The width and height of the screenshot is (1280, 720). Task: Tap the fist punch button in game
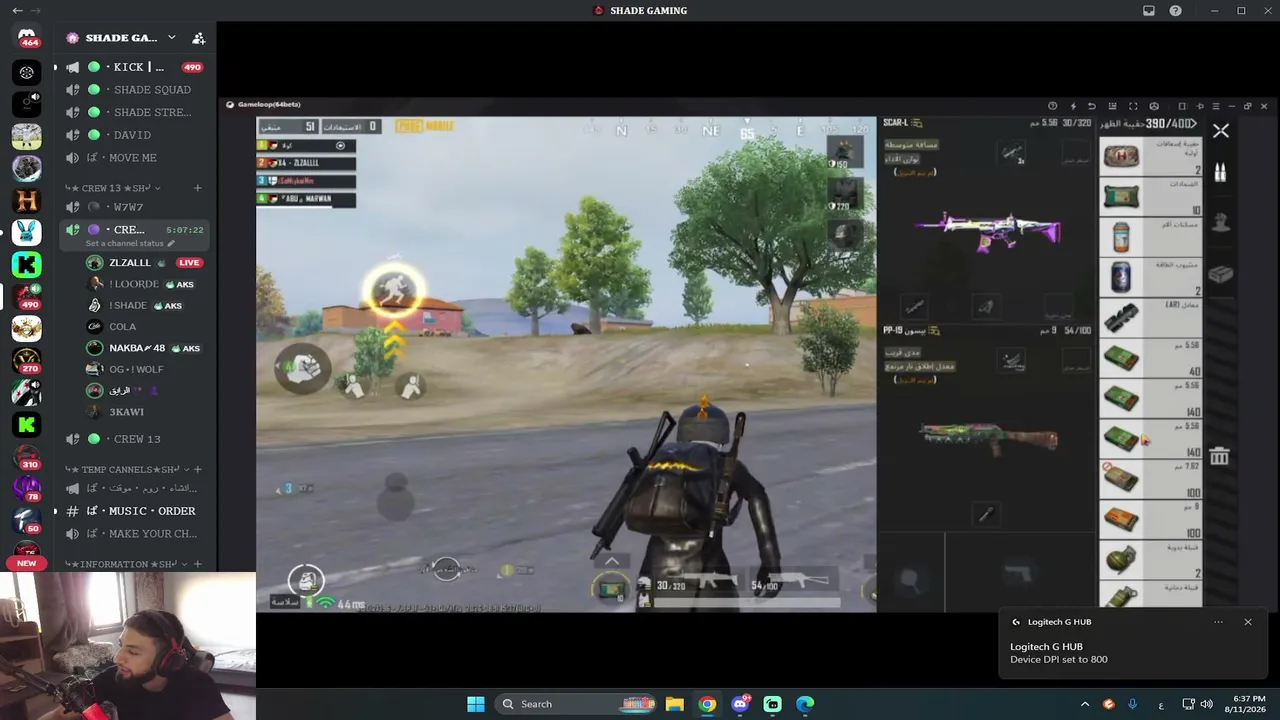point(303,369)
